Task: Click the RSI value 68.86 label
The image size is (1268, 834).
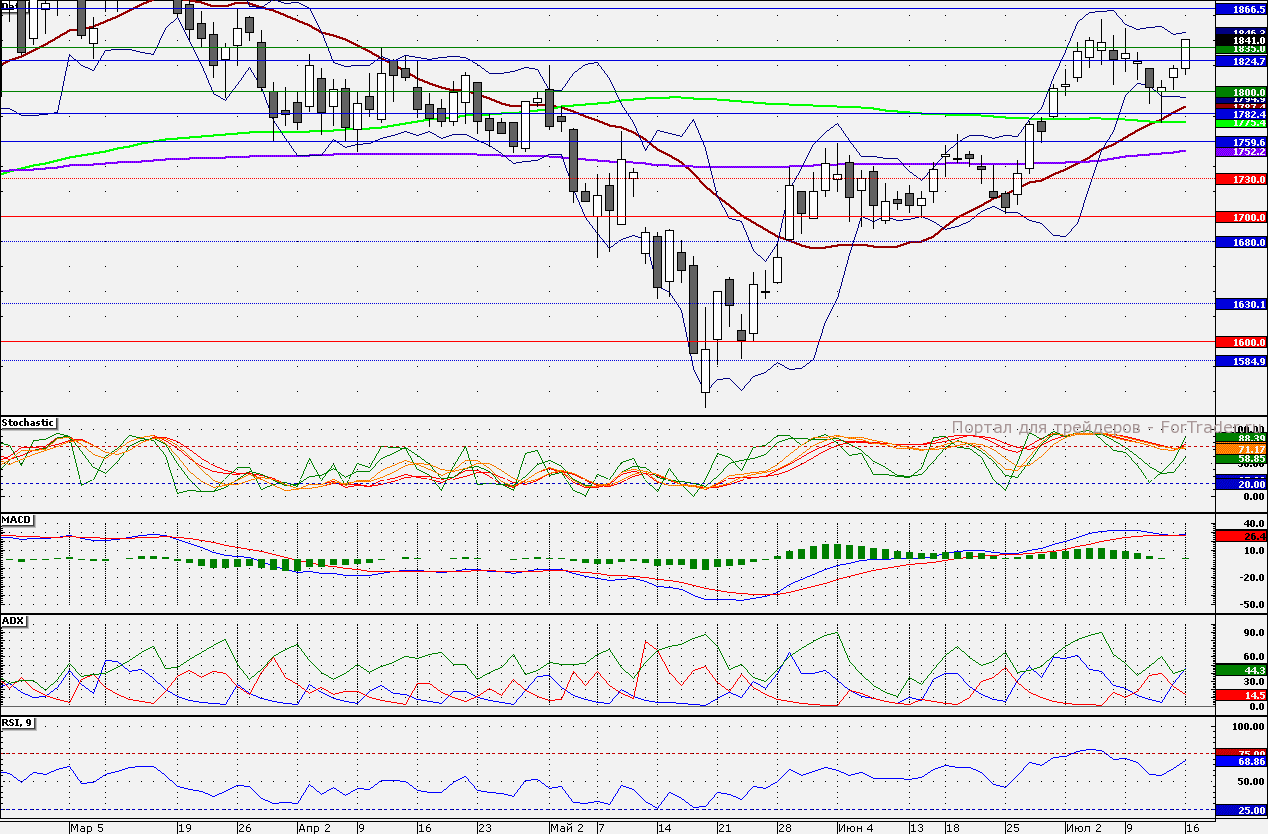Action: point(1240,761)
